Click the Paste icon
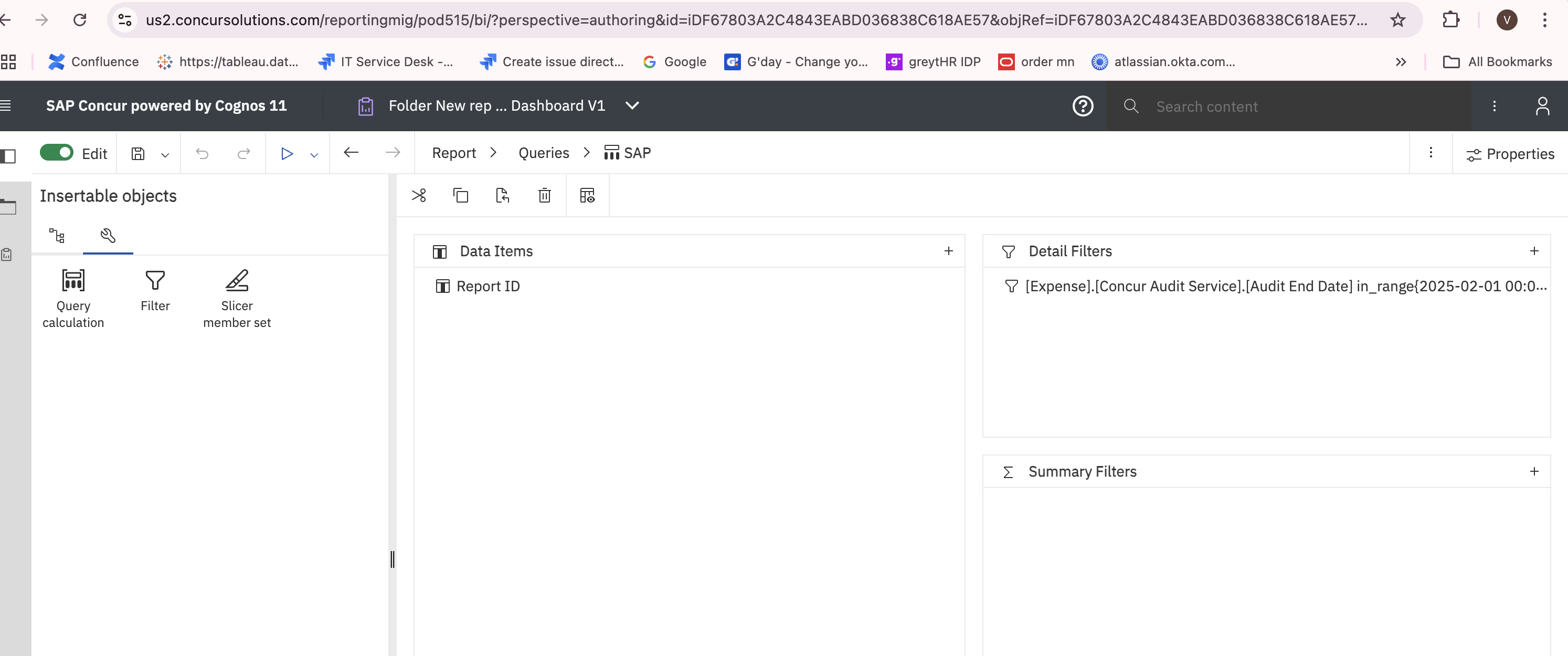Screen dimensions: 1568x656 [502, 195]
